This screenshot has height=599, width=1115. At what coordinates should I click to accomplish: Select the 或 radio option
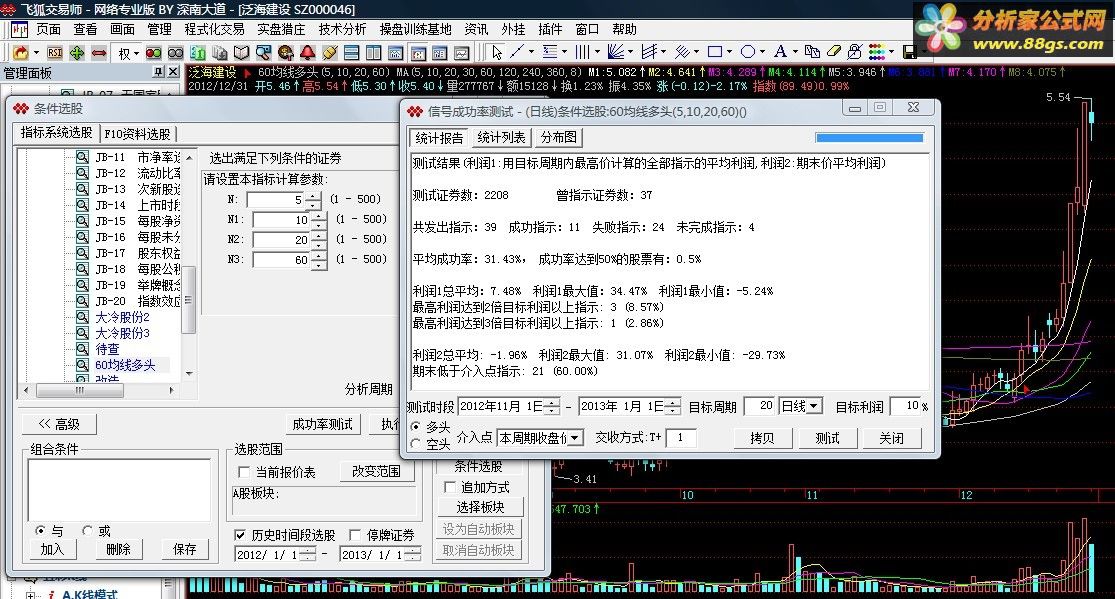(87, 530)
